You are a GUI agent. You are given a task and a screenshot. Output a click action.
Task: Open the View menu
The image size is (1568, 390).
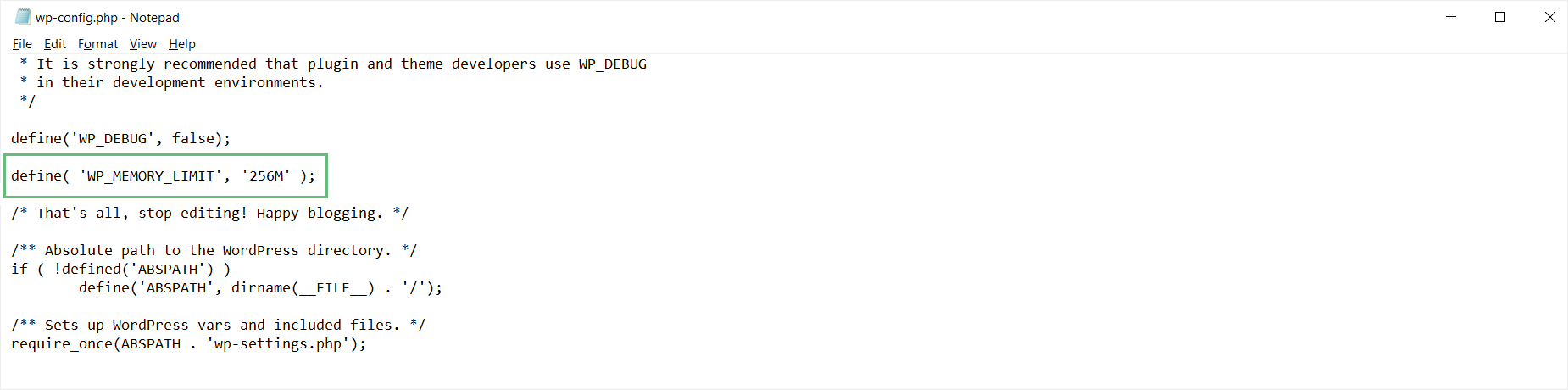142,44
